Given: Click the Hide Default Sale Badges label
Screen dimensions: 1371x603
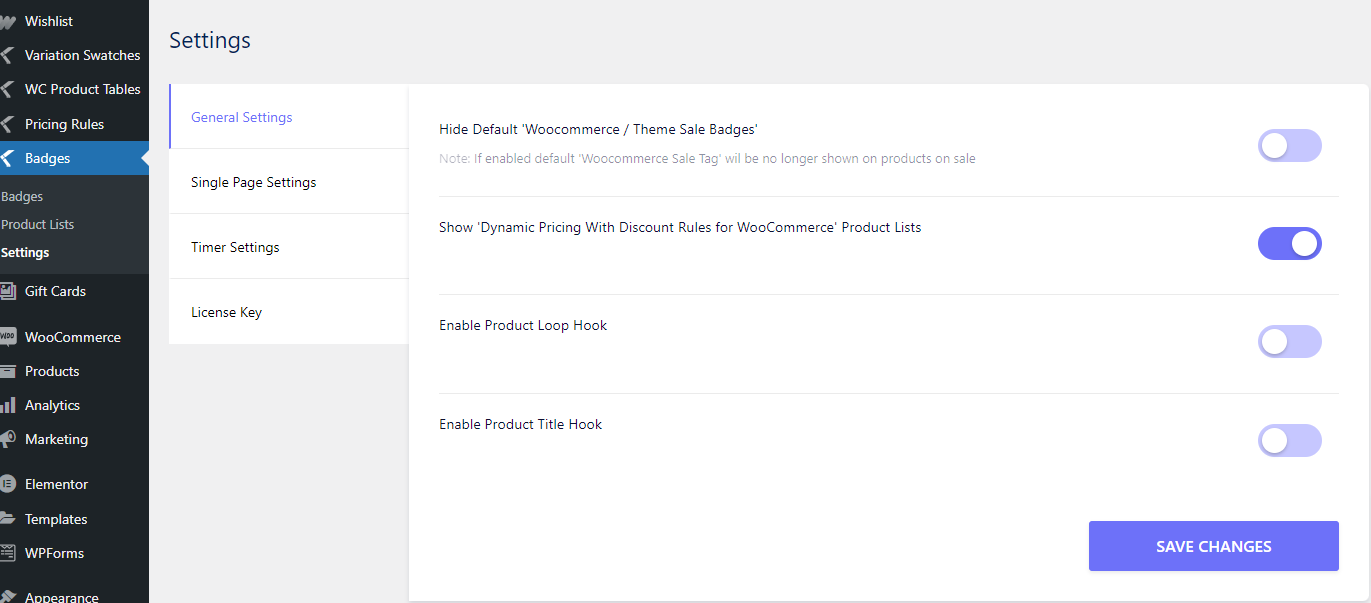Looking at the screenshot, I should click(599, 129).
